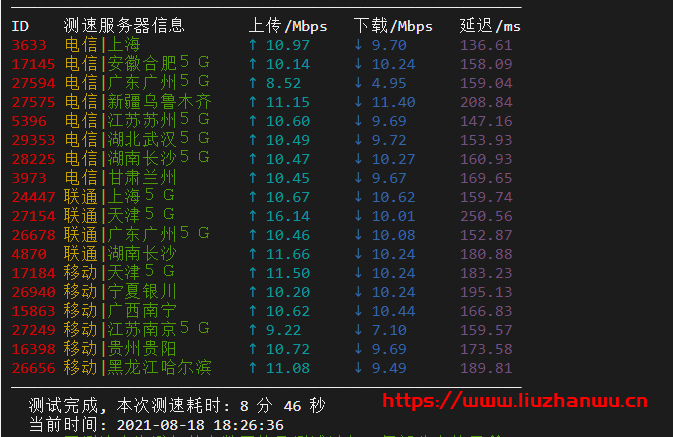Click the 延迟/ms column header
The image size is (673, 437).
[x=490, y=26]
